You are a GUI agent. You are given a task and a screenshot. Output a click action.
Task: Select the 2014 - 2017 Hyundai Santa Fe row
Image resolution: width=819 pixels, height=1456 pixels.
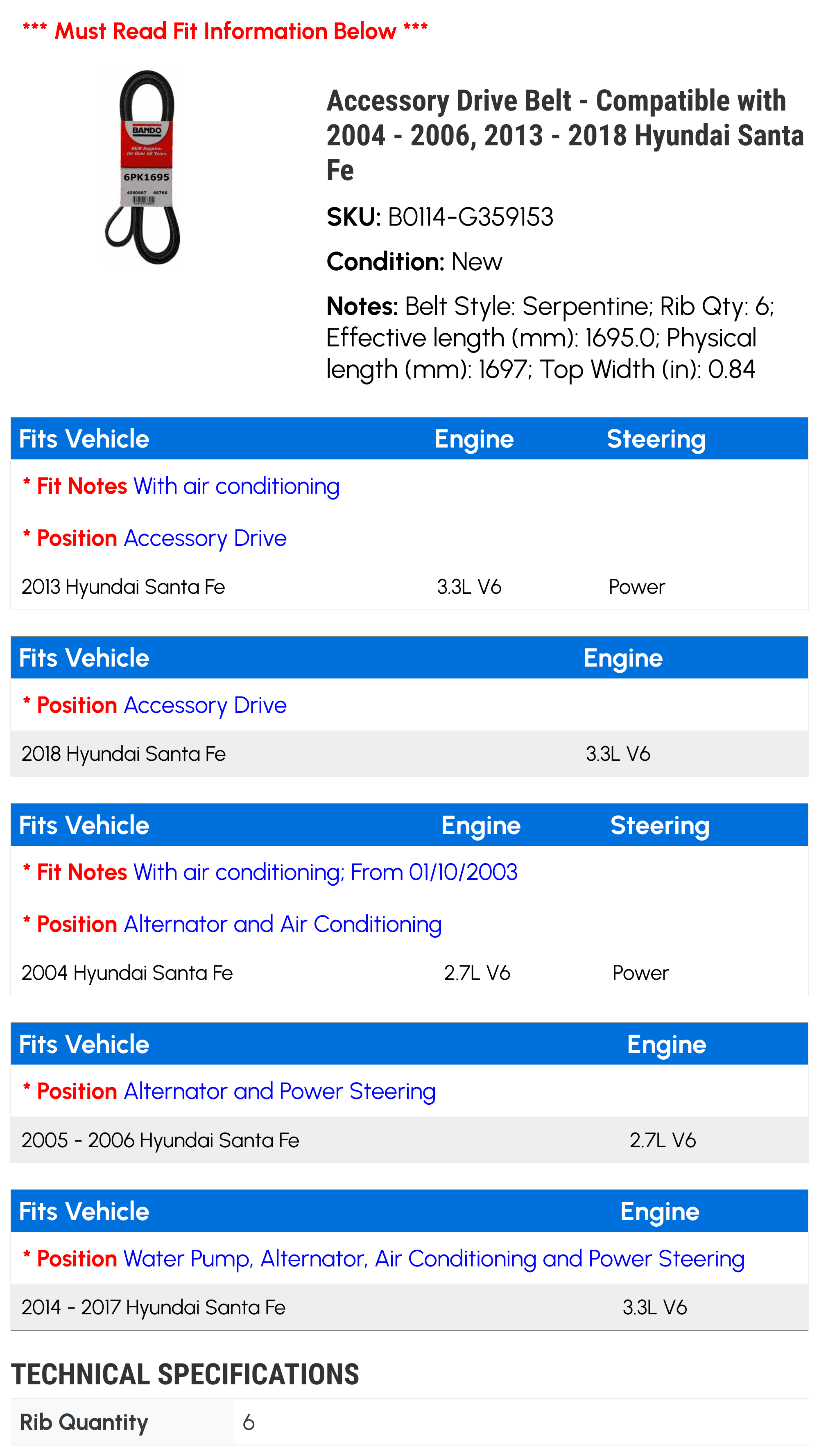[x=409, y=1307]
